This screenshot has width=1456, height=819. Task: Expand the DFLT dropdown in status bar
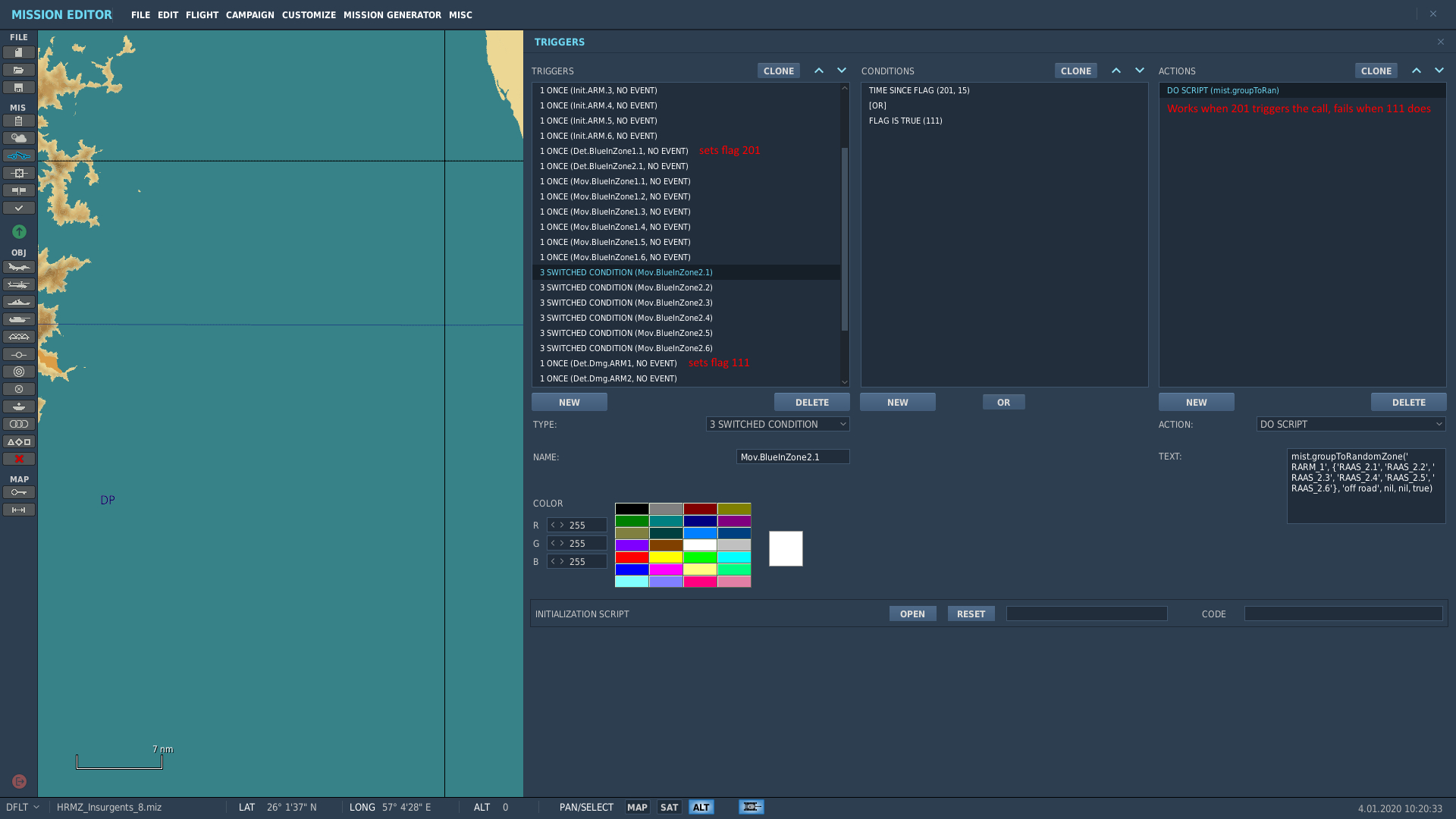click(x=22, y=807)
